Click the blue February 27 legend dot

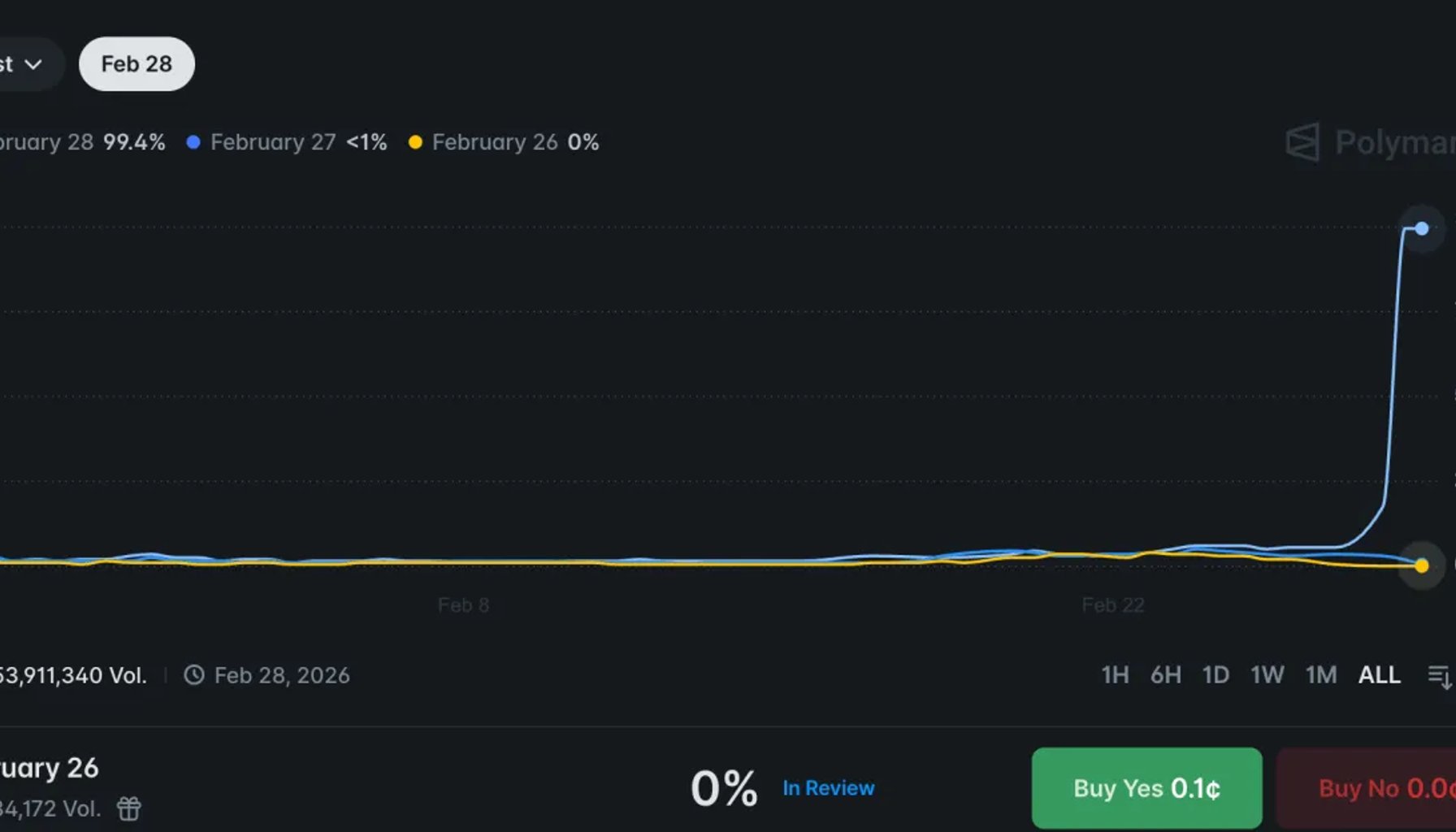(x=193, y=142)
